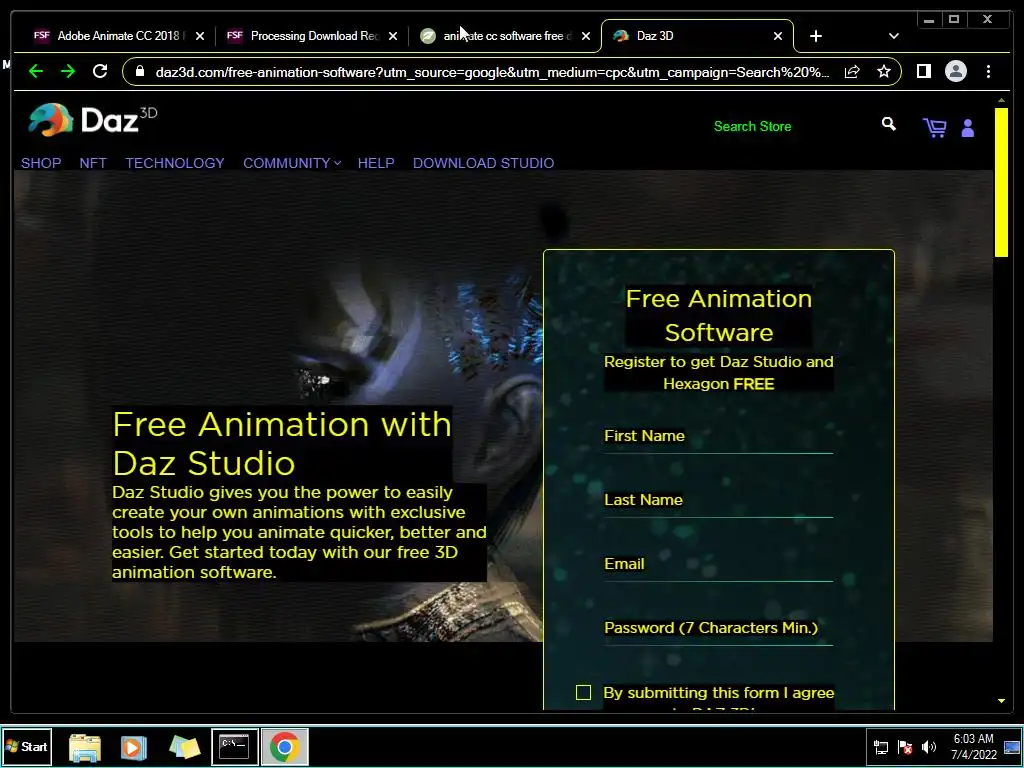Viewport: 1024px width, 768px height.
Task: Click the Chrome icon in the taskbar
Action: [x=285, y=746]
